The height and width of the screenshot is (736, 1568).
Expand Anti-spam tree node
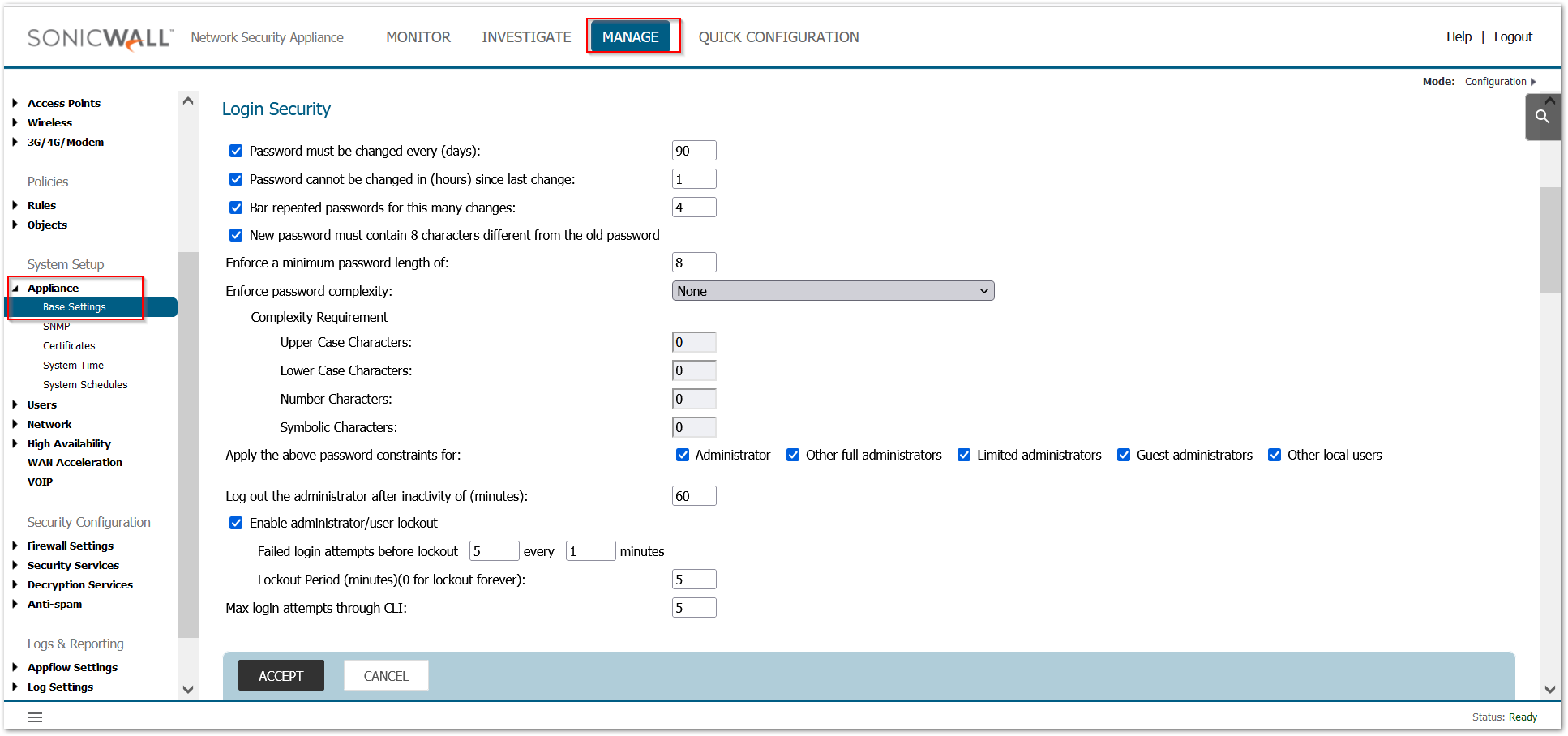click(x=15, y=604)
